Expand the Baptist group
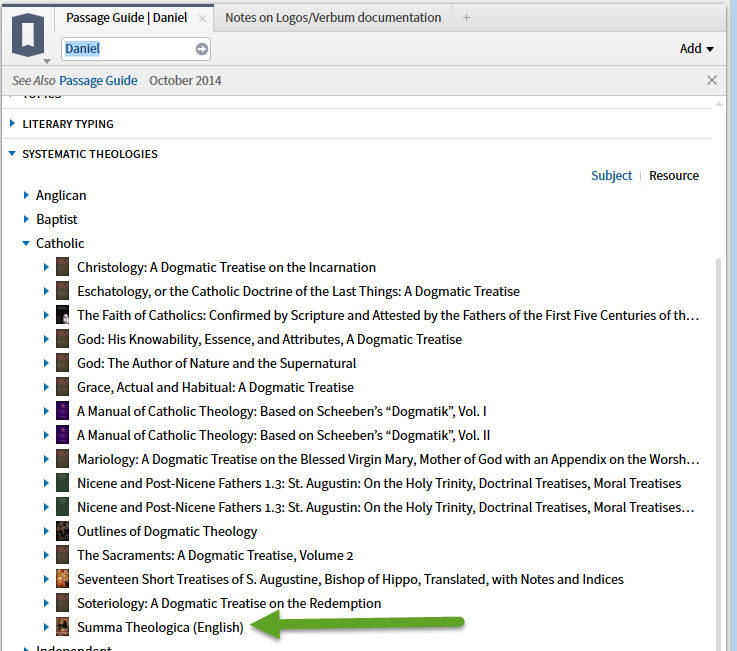 26,219
